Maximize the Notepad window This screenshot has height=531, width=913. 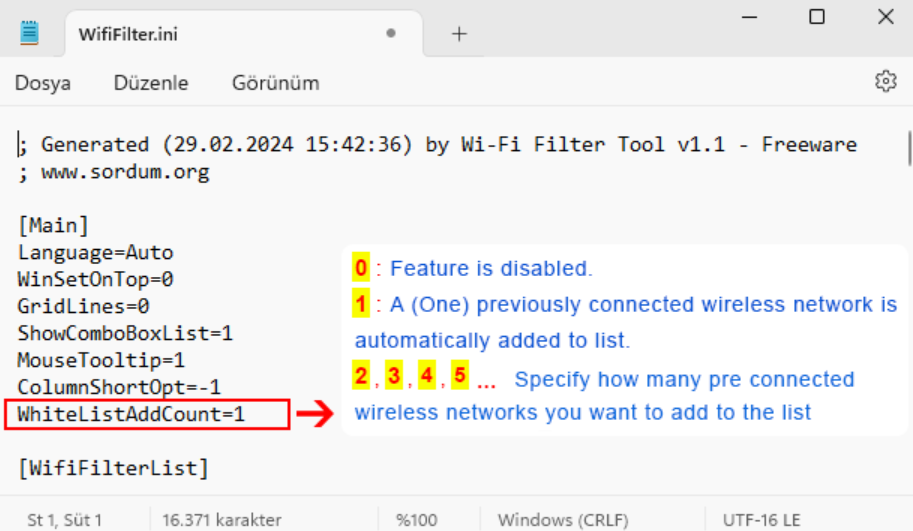pyautogui.click(x=817, y=16)
